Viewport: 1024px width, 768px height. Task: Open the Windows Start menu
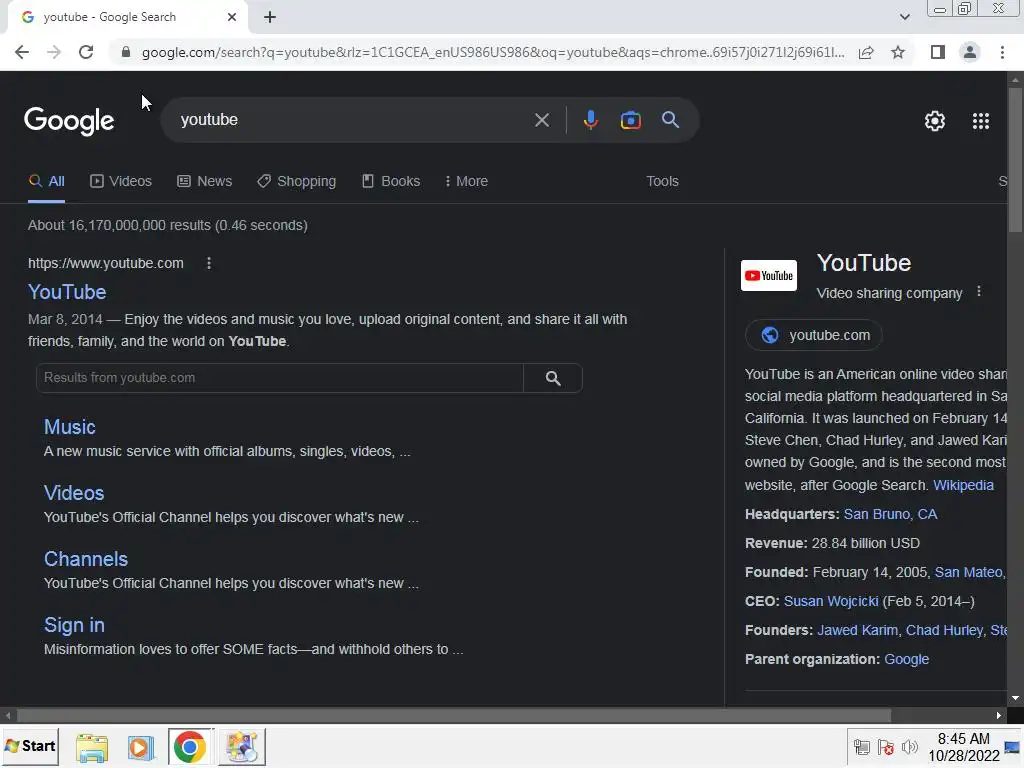tap(30, 746)
